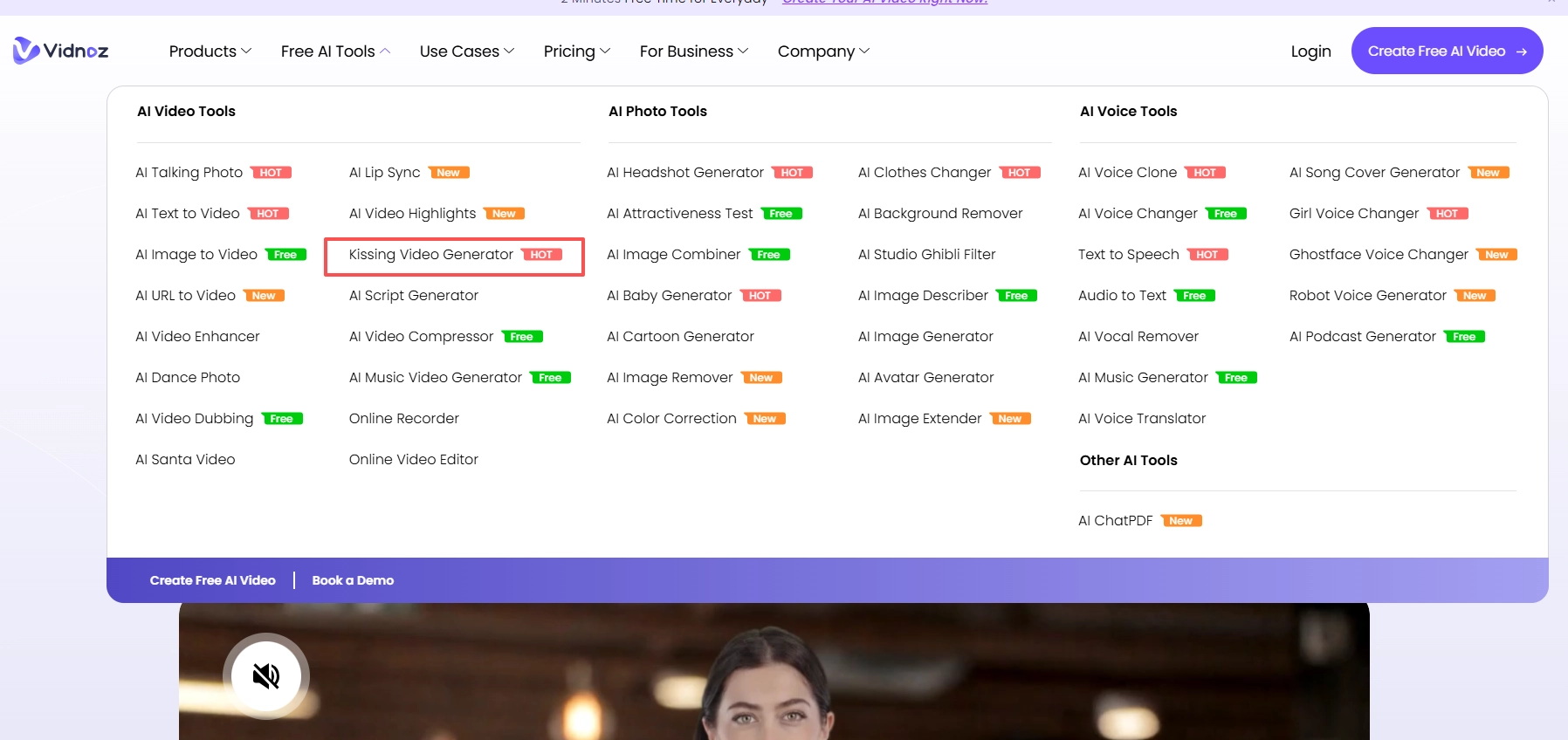Expand the Products dropdown menu
The height and width of the screenshot is (740, 1568).
[210, 51]
